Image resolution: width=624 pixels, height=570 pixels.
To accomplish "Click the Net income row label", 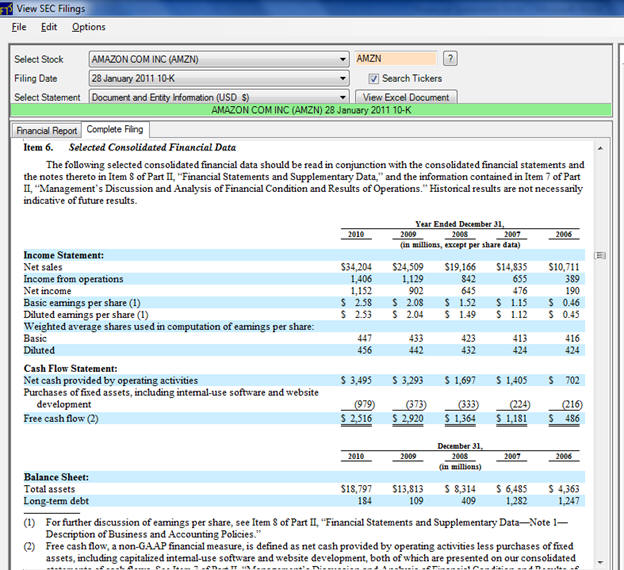I will click(x=47, y=291).
